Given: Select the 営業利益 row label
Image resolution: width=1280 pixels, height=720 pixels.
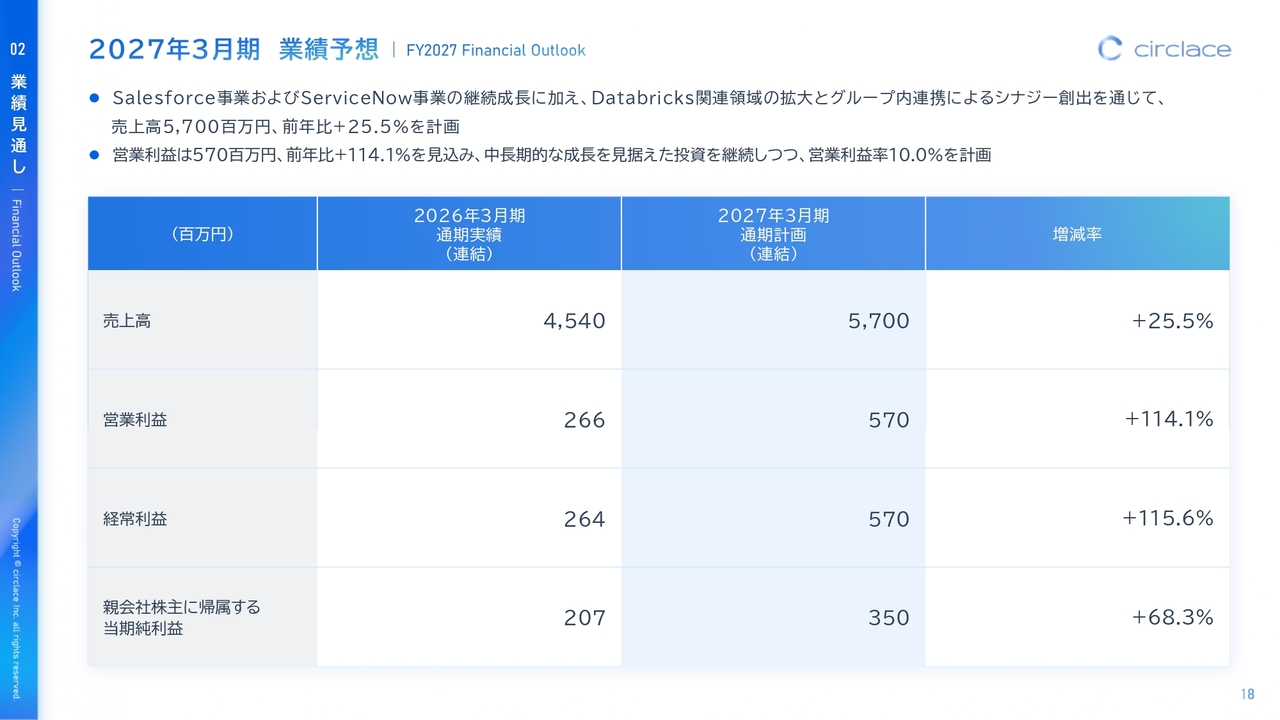Looking at the screenshot, I should click(x=135, y=419).
